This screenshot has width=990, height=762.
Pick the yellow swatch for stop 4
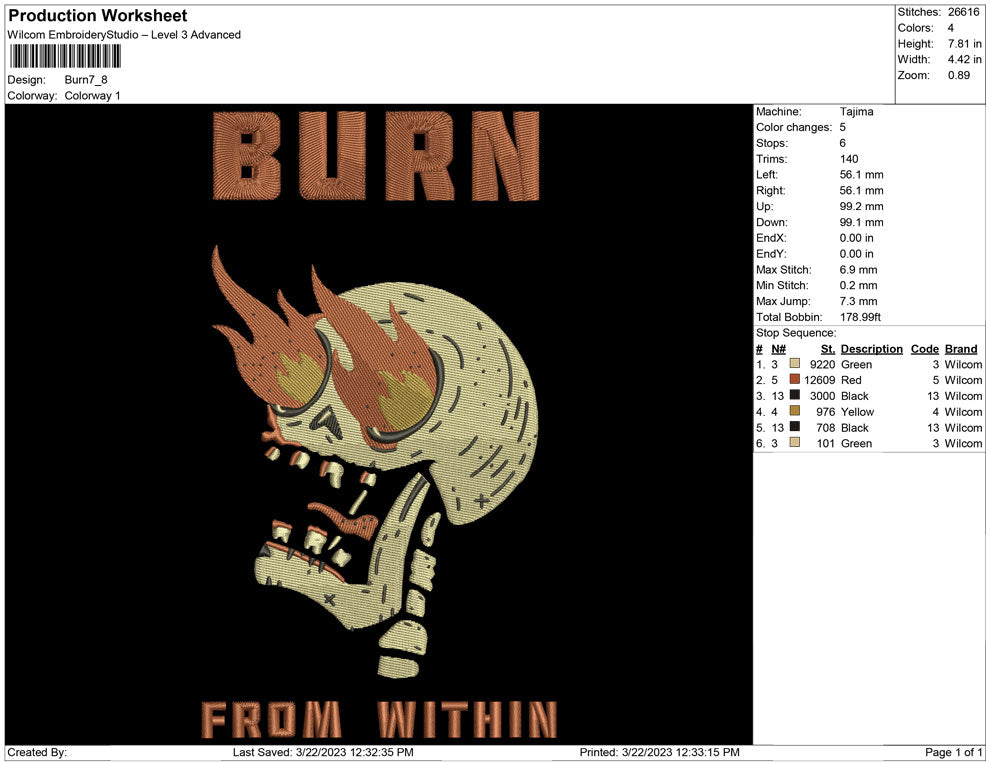795,411
